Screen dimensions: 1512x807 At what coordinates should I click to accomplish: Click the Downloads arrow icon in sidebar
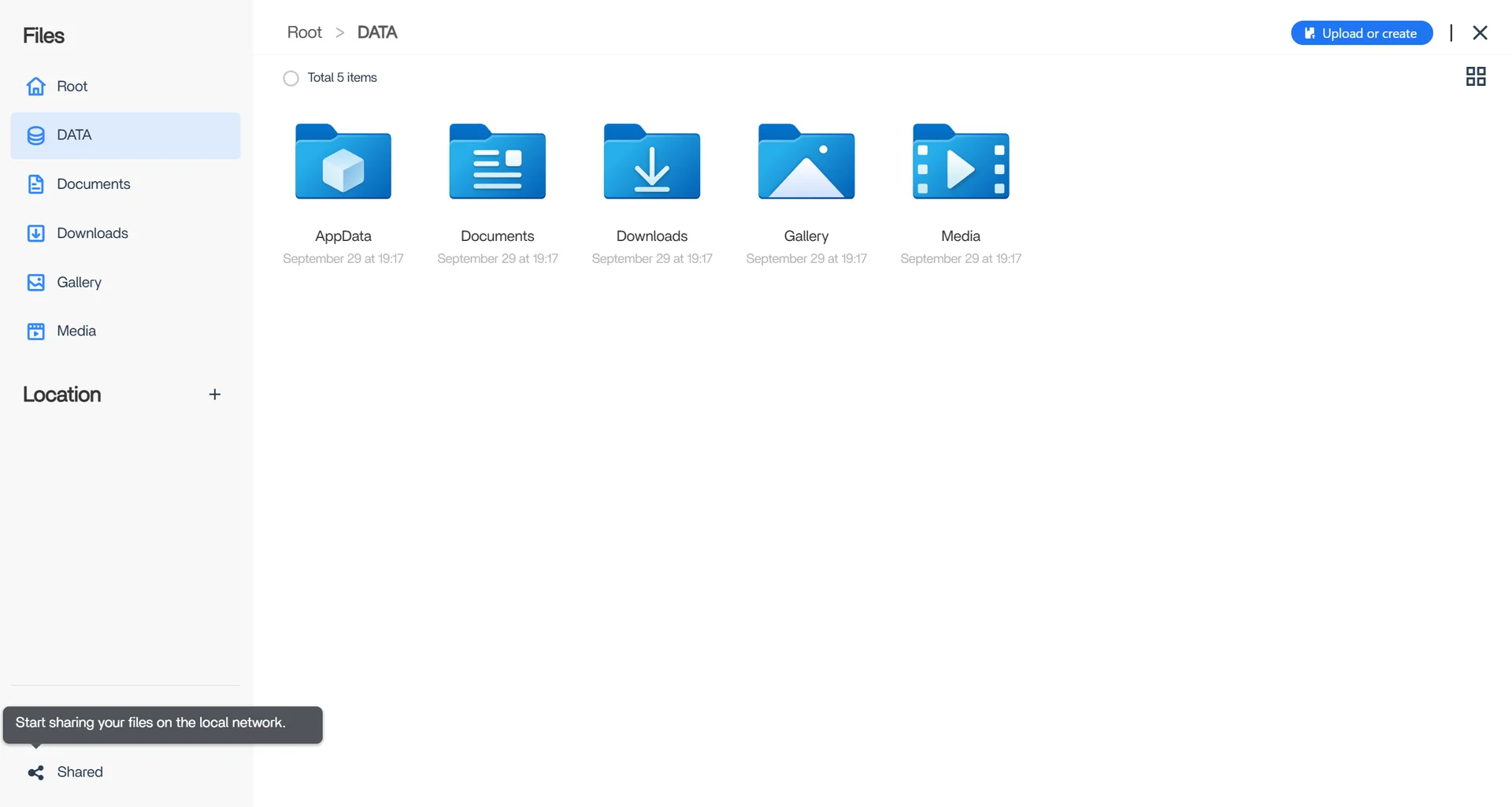tap(36, 233)
